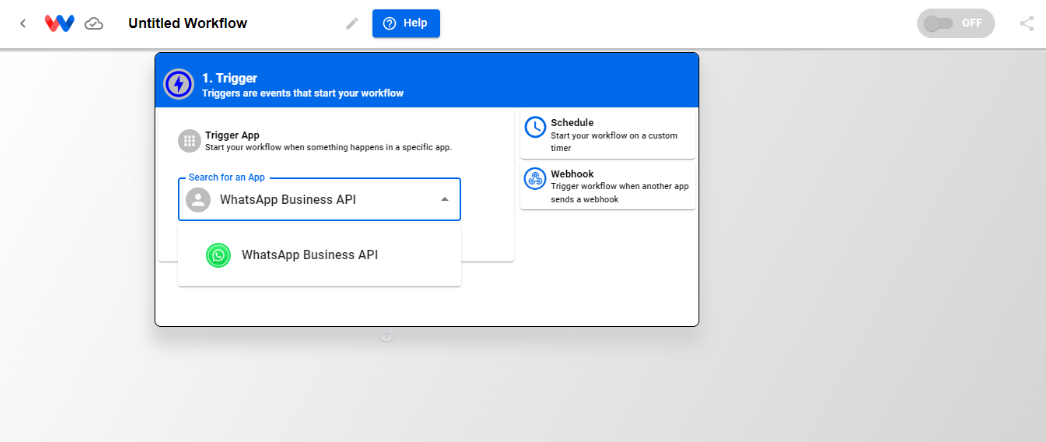Click the Trigger App grid icon
Screen dimensions: 1046x442
[x=189, y=141]
